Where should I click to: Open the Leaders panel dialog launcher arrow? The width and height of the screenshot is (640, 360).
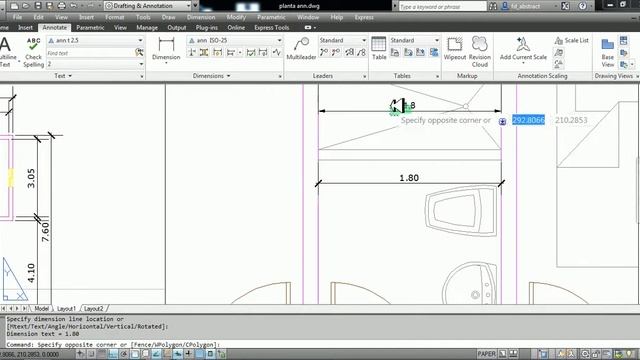point(364,76)
